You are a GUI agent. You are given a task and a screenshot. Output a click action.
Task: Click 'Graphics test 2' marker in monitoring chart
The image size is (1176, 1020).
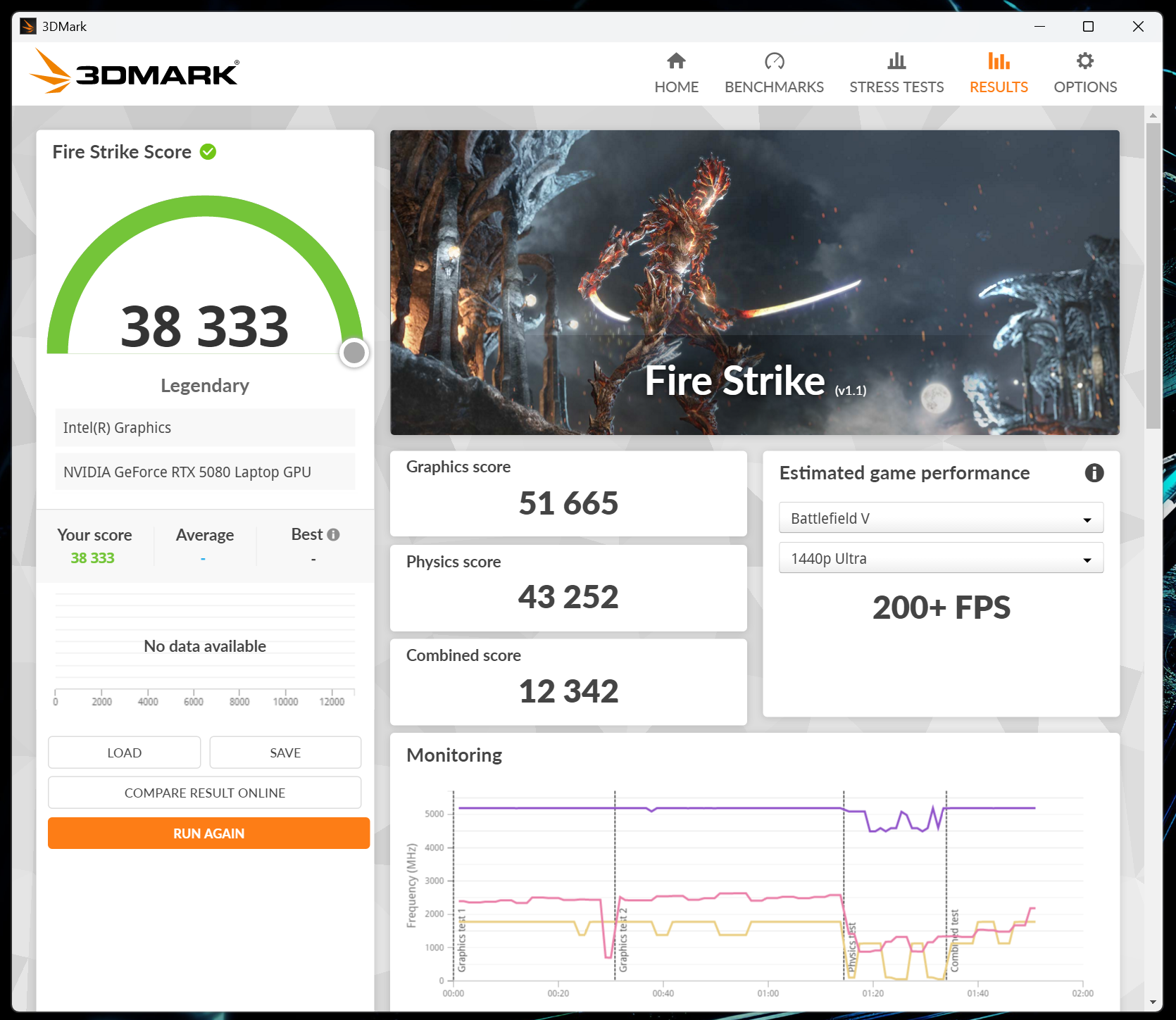[623, 940]
